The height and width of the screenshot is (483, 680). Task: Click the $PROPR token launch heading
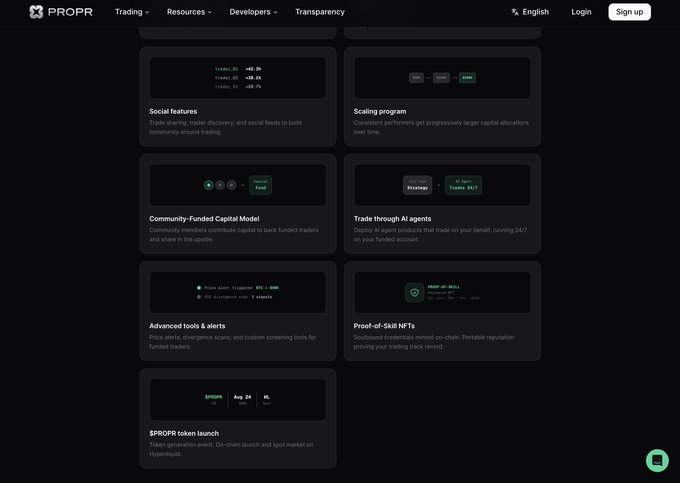(x=184, y=433)
